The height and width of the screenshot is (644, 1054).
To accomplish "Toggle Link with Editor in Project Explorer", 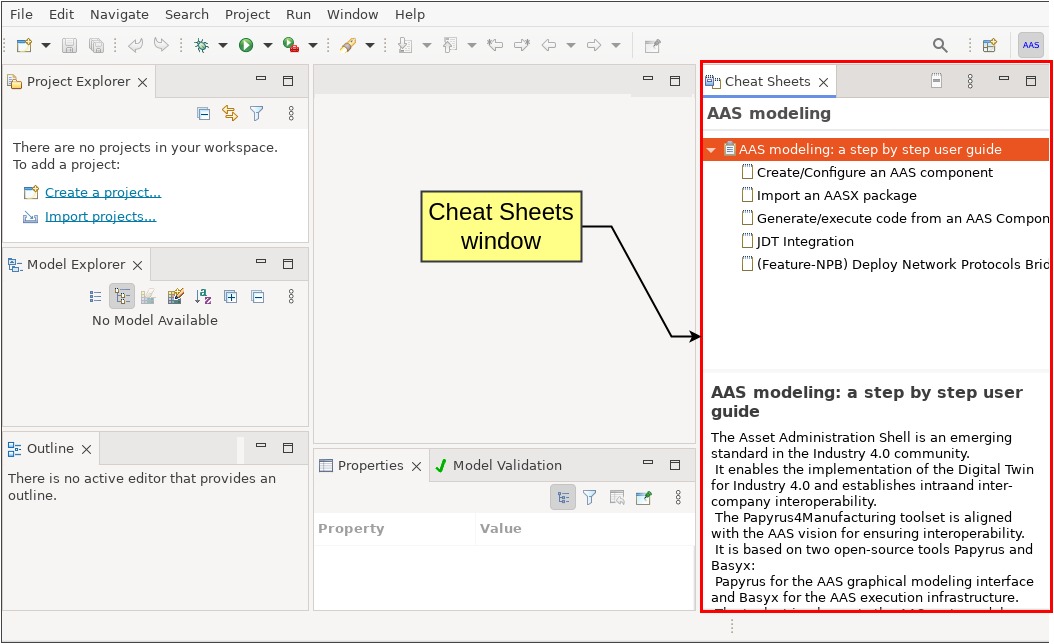I will [x=230, y=114].
